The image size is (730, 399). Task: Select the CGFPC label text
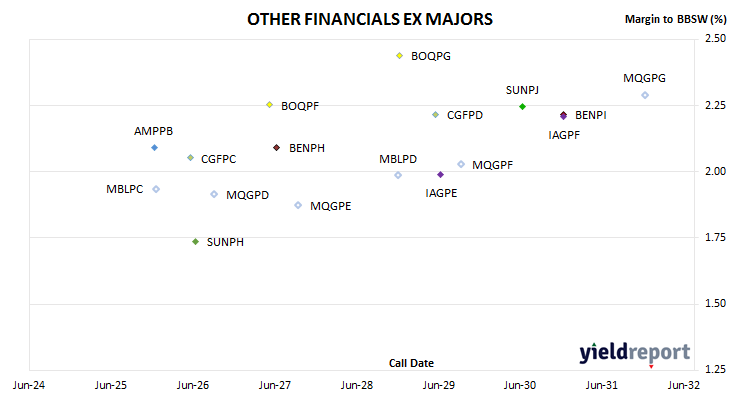[x=218, y=159]
